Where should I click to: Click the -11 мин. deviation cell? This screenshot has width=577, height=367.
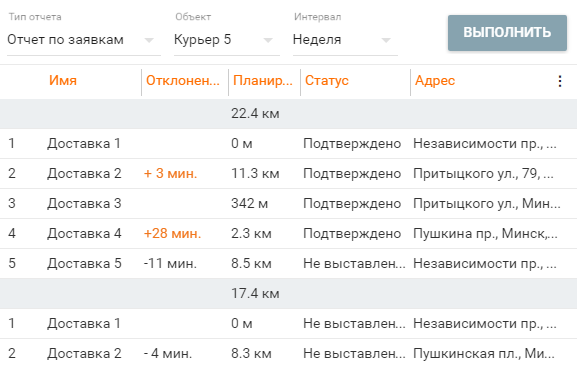click(170, 264)
